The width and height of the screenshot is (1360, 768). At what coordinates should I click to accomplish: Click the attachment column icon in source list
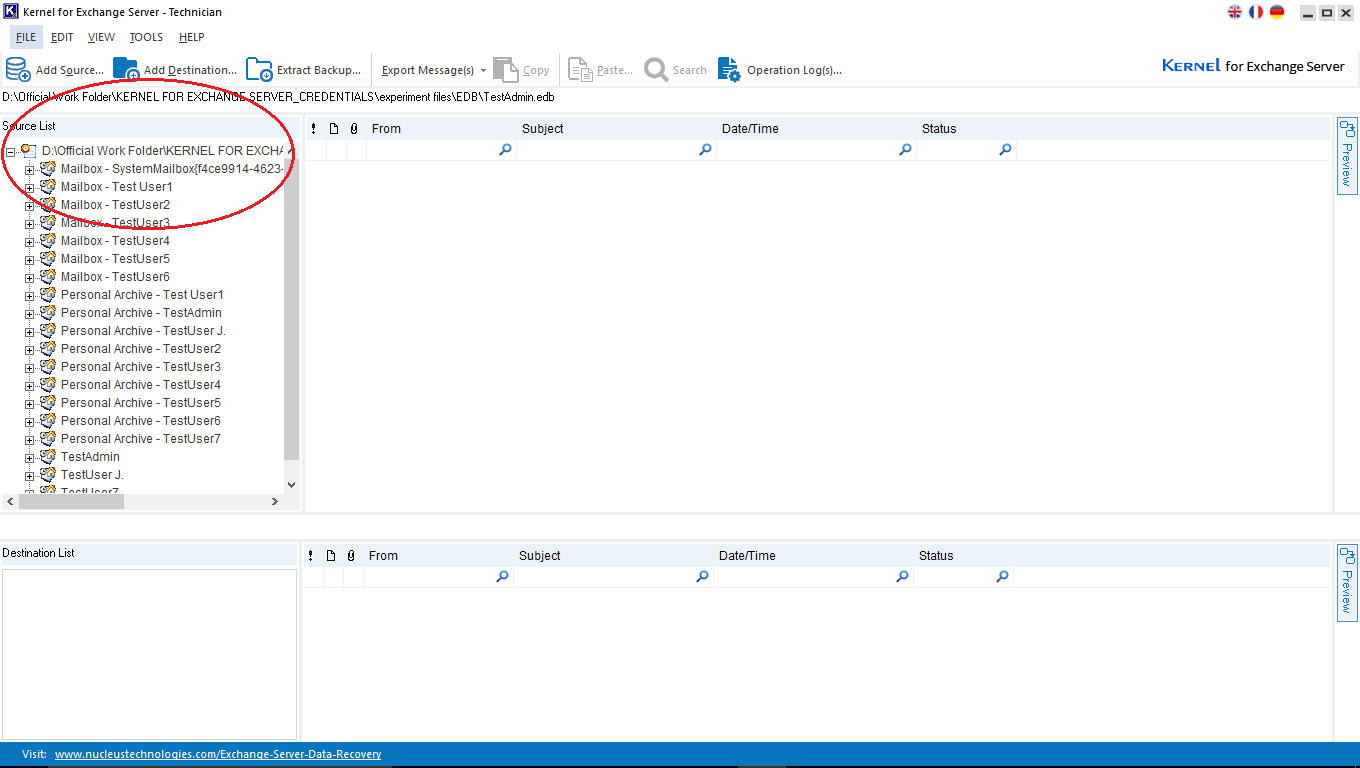353,129
